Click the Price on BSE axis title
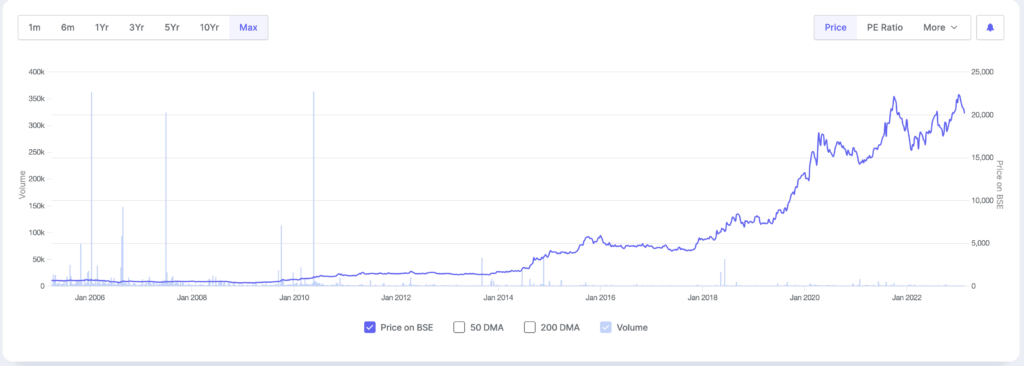The height and width of the screenshot is (366, 1024). tap(1000, 184)
